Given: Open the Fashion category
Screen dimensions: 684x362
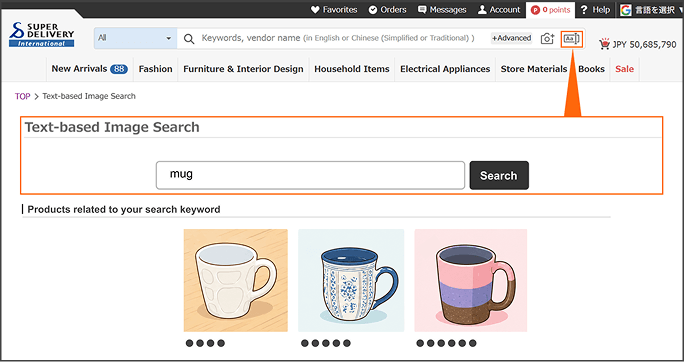Looking at the screenshot, I should click(155, 69).
